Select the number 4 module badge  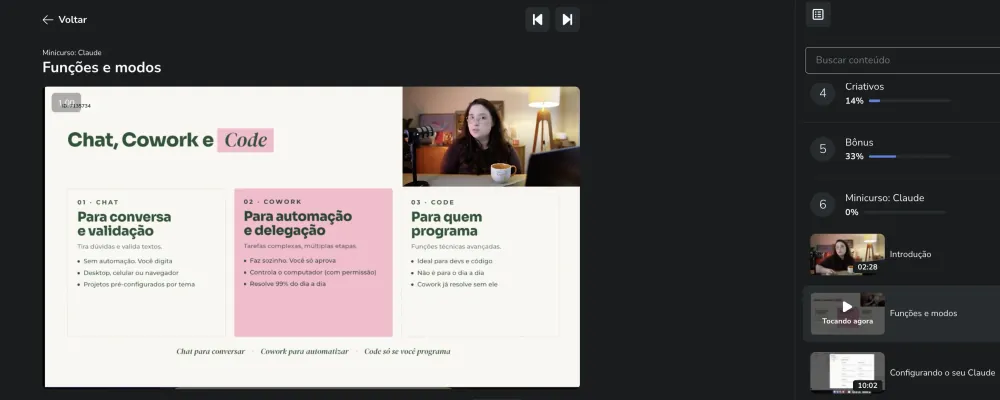pos(822,93)
